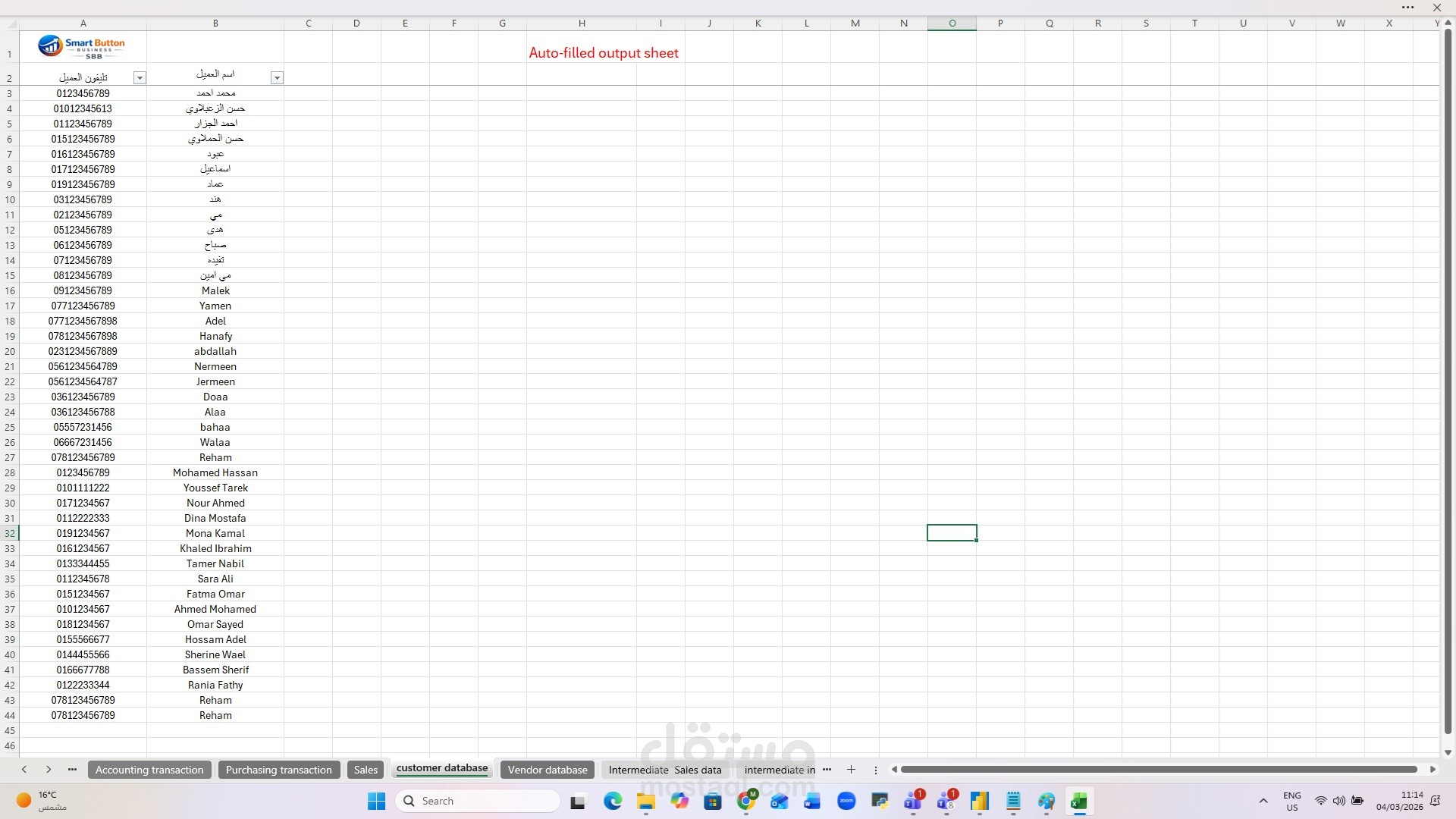The width and height of the screenshot is (1456, 819).
Task: Open hidden sheets ellipsis left of Accounting tab
Action: (72, 770)
